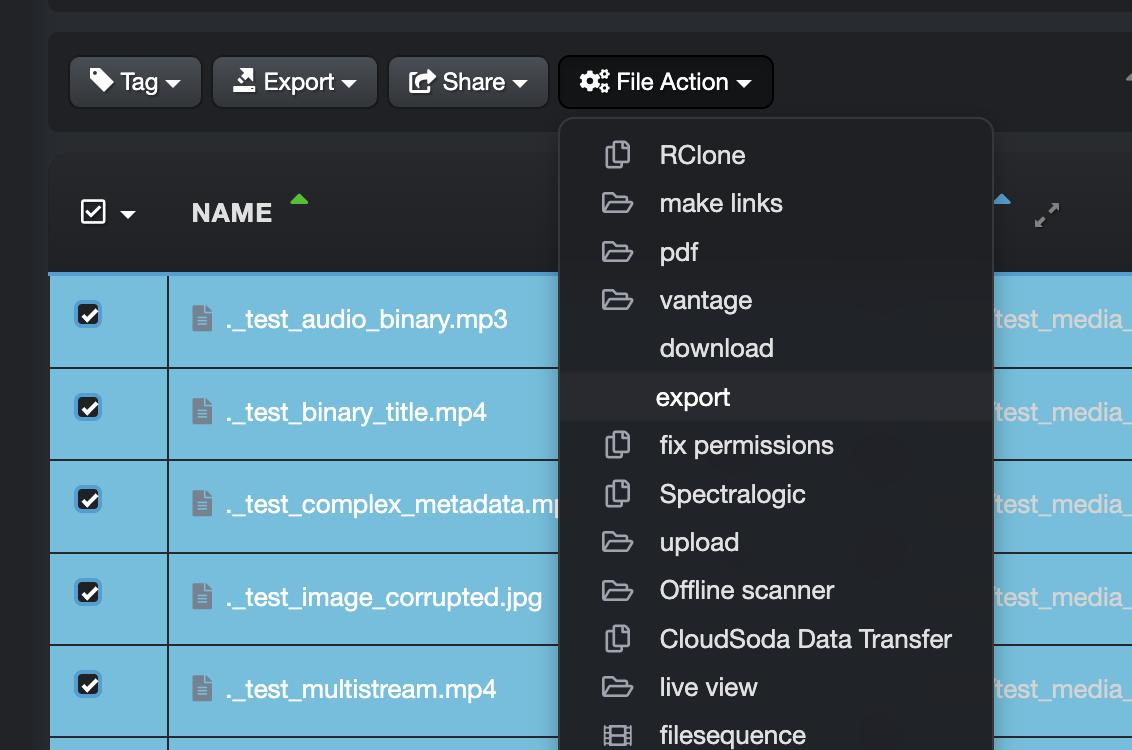Open the select-all checkbox arrow menu

point(128,214)
